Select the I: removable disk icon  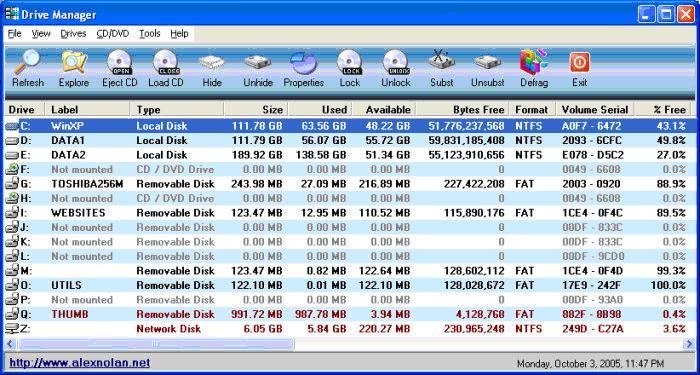pyautogui.click(x=12, y=212)
